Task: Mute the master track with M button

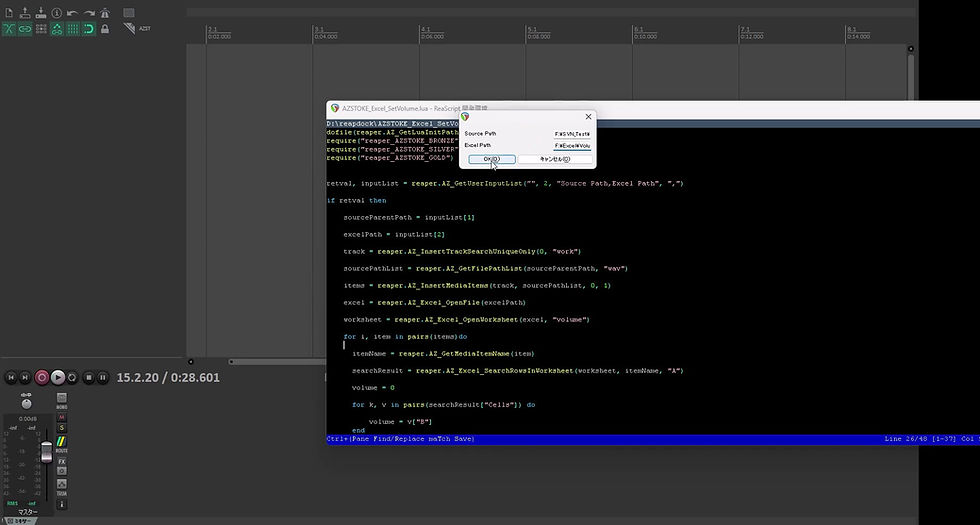Action: point(61,417)
